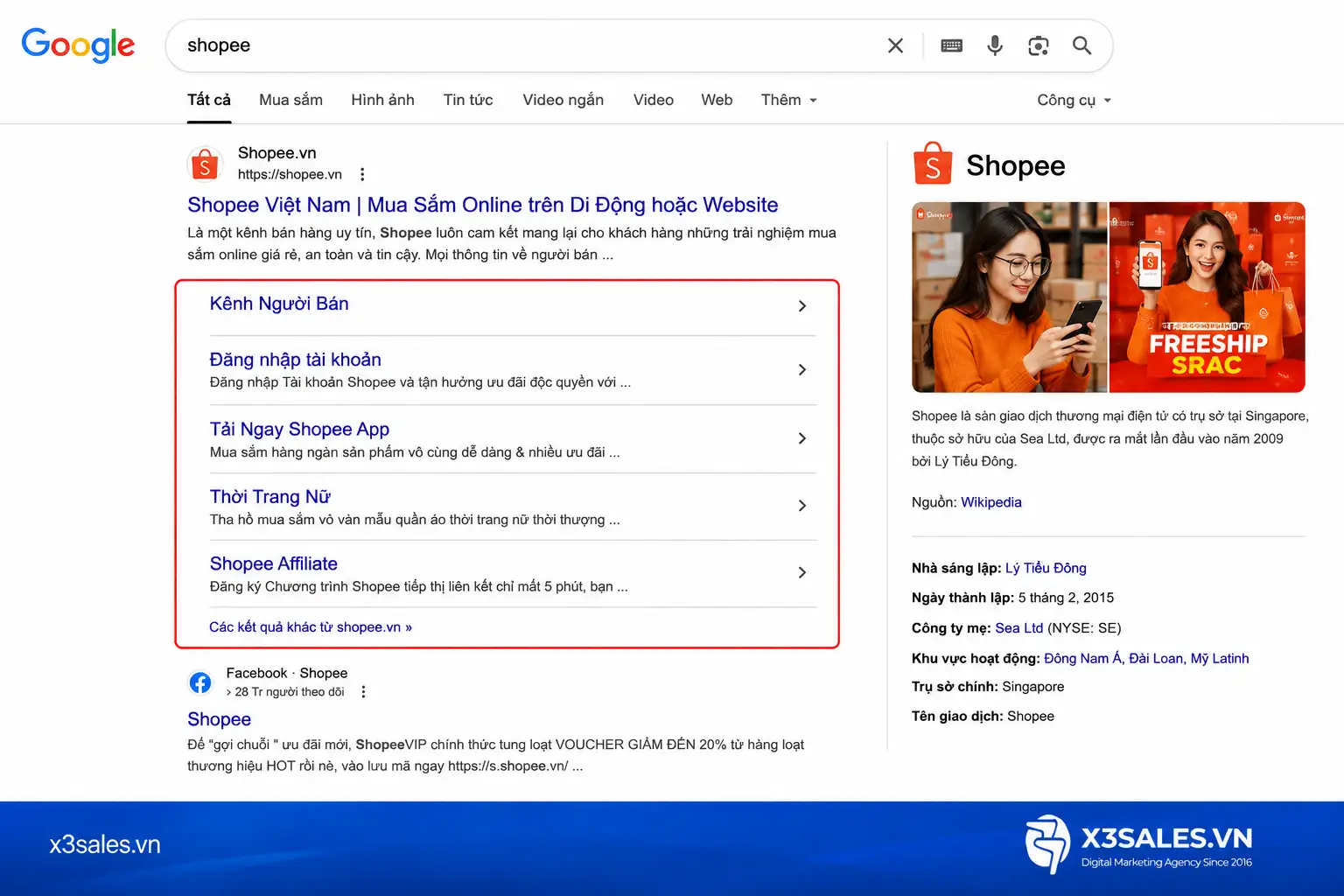Expand the Shopee Affiliate chevron

coord(802,572)
